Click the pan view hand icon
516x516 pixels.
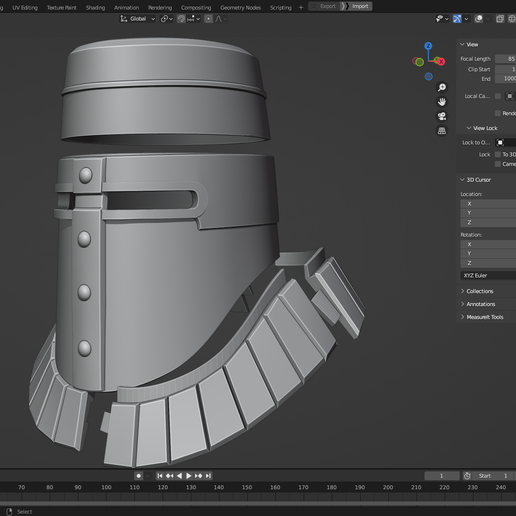442,102
